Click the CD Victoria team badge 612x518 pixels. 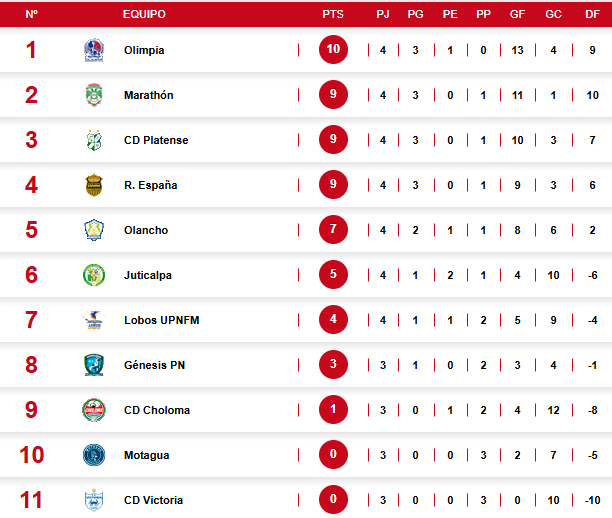tap(93, 499)
